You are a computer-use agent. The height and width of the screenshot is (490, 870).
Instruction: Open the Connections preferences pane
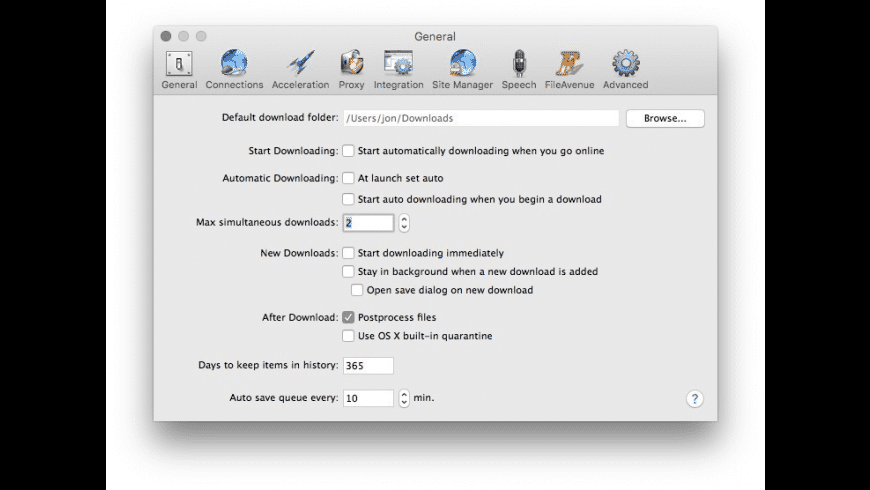point(234,70)
